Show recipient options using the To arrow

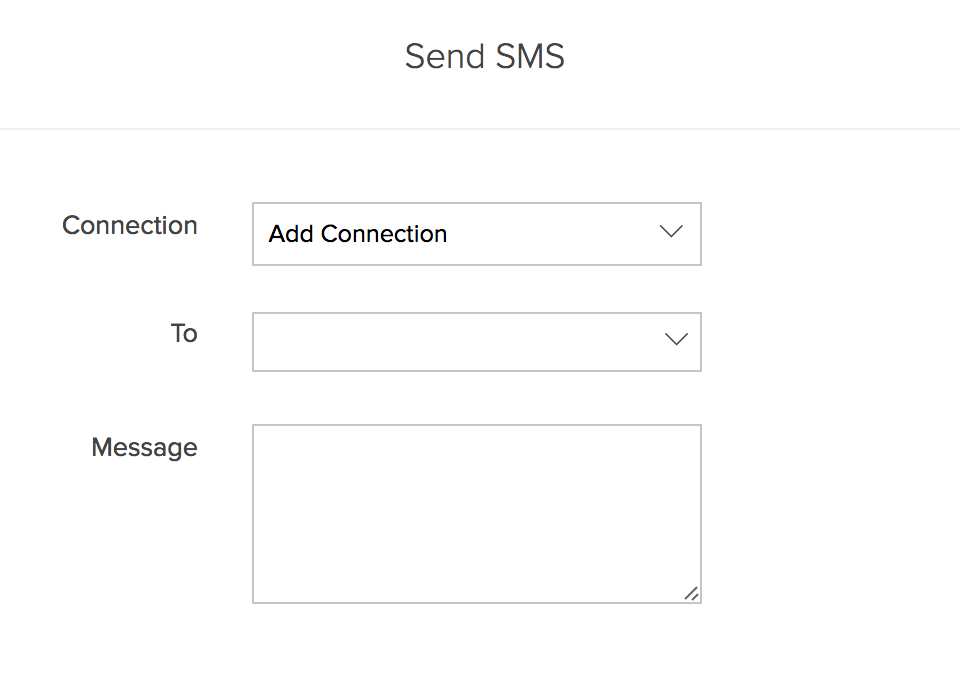(676, 340)
